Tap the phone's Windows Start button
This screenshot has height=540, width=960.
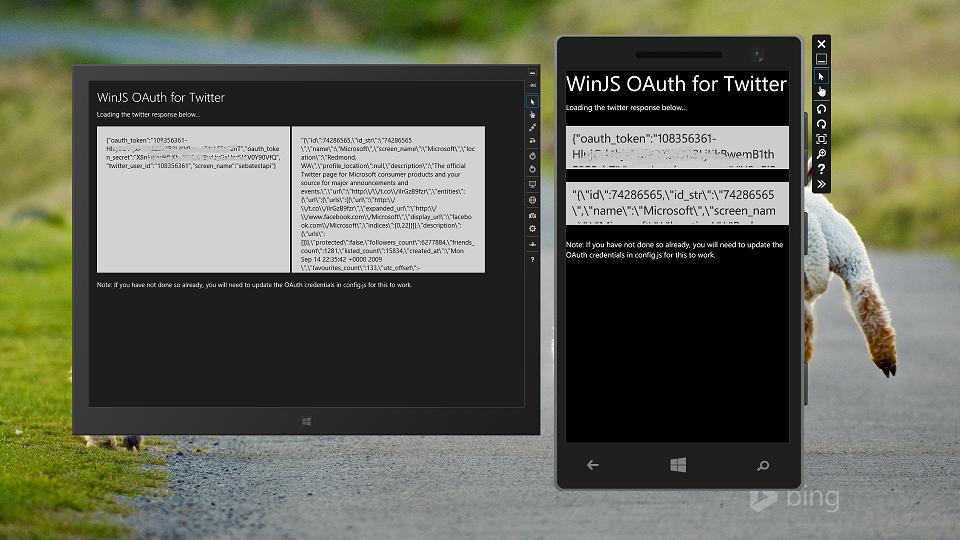pos(678,465)
